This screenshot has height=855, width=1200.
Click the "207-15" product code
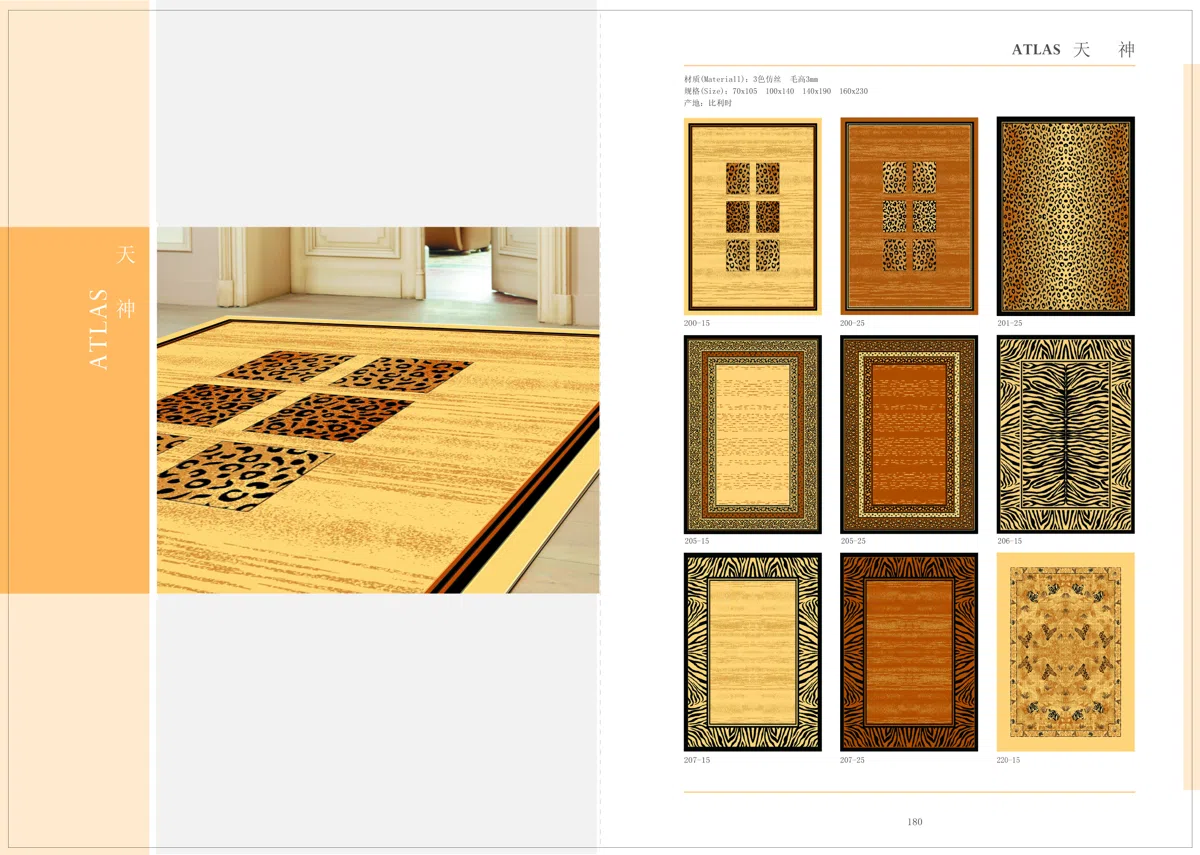pos(697,761)
